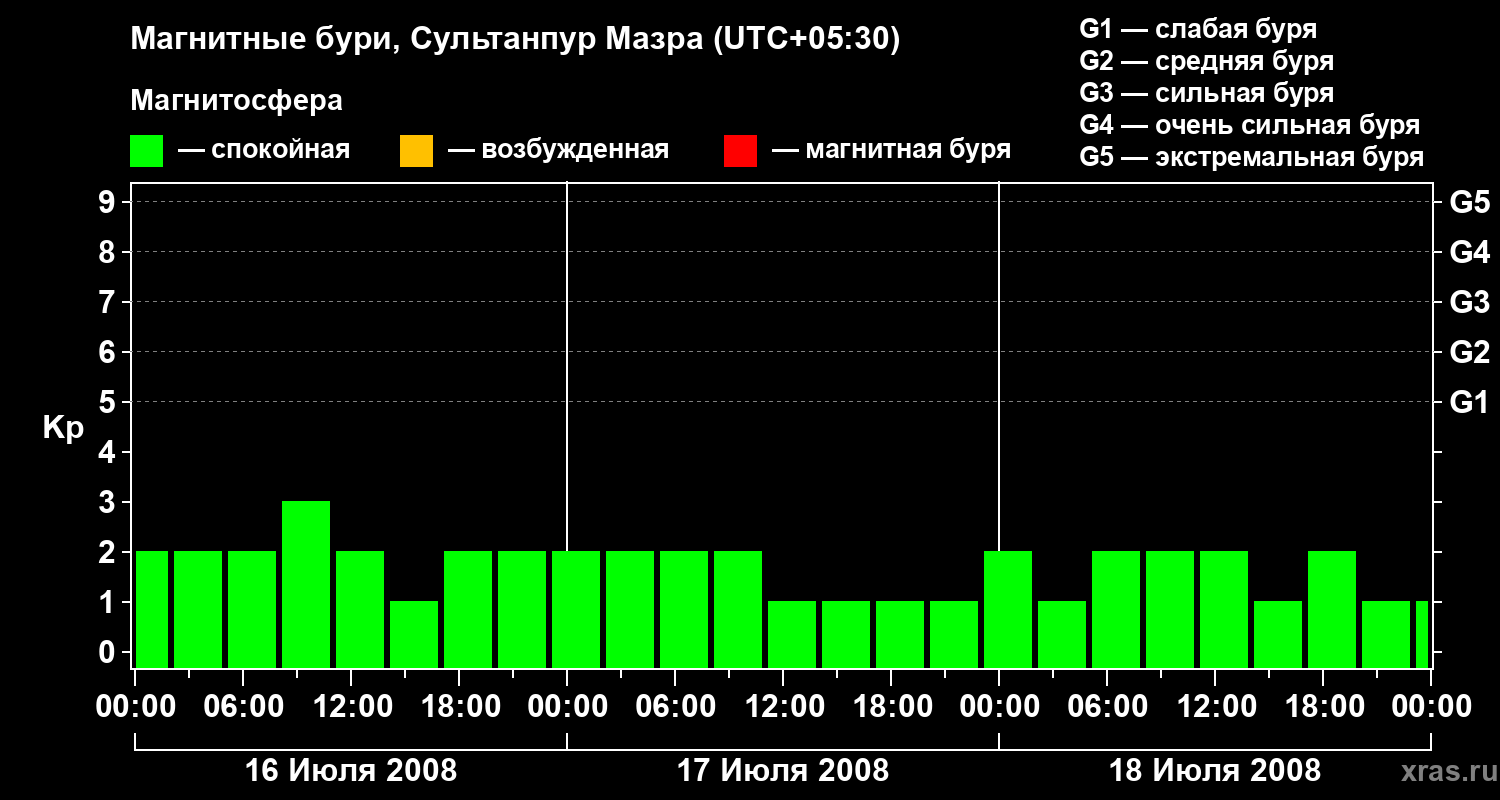Click the '7' value on the Kp axis

coord(109,302)
